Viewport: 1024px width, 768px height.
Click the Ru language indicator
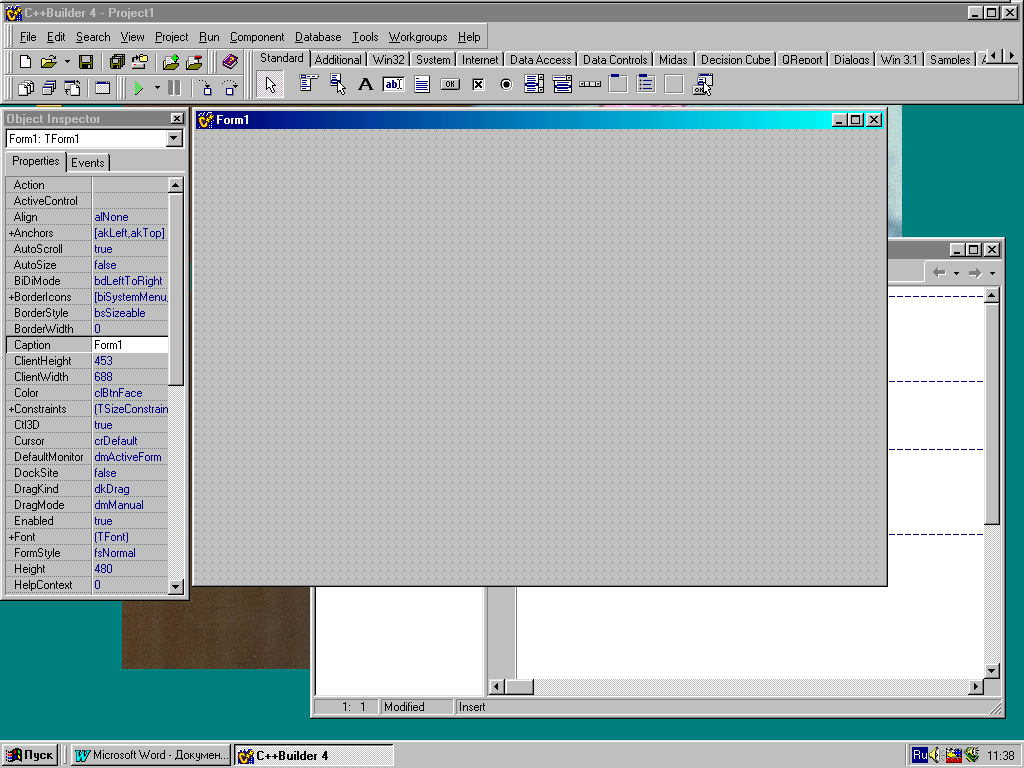click(920, 755)
